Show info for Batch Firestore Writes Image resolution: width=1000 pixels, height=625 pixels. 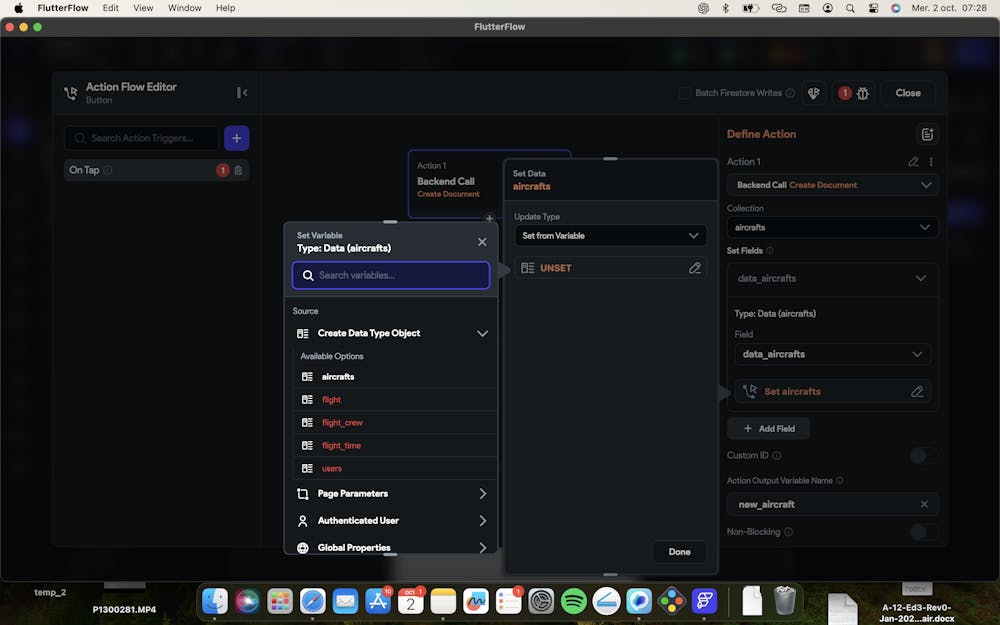(x=790, y=93)
